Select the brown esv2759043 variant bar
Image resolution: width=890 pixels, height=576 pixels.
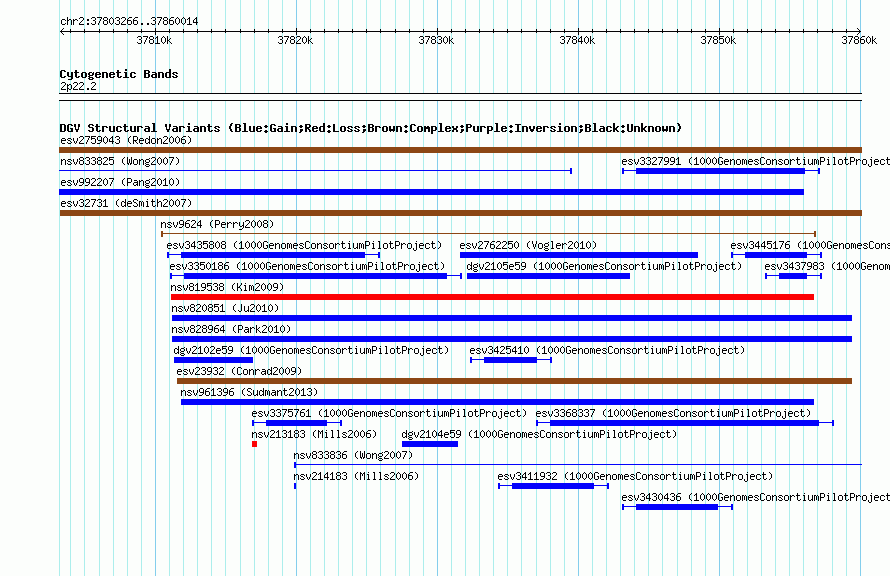click(460, 150)
